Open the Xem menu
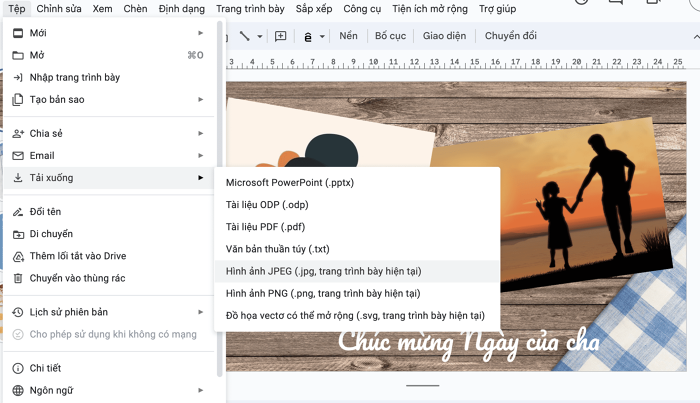 click(x=102, y=8)
